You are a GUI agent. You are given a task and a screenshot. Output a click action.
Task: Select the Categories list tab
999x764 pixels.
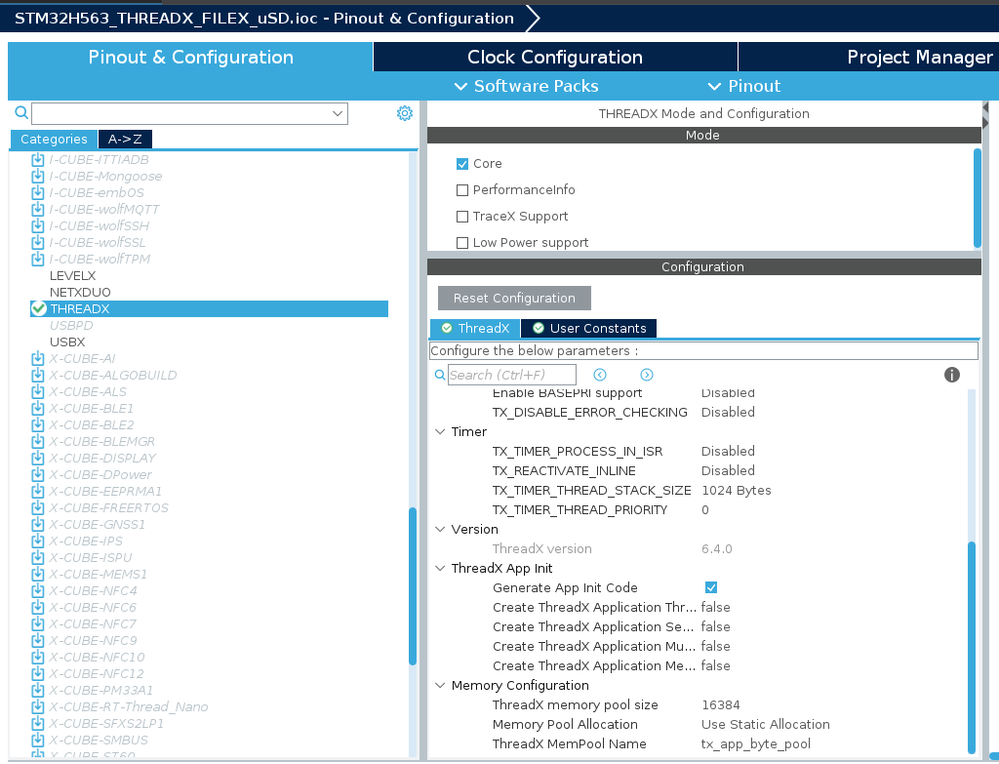pyautogui.click(x=54, y=139)
